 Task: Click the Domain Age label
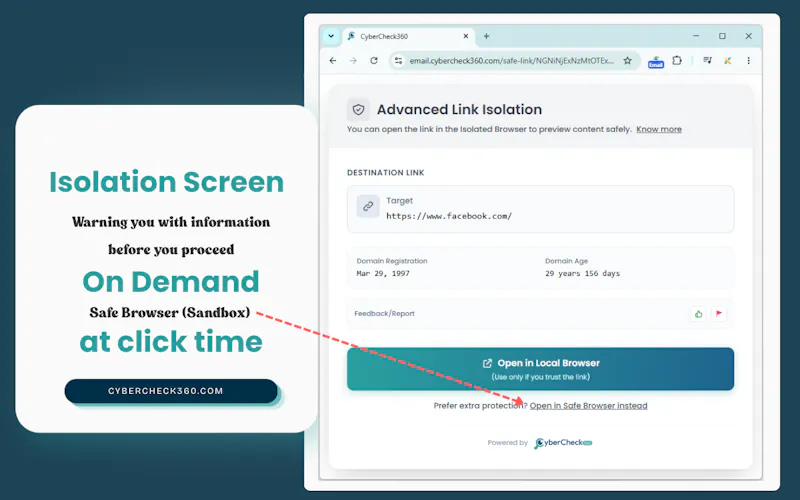(x=566, y=261)
